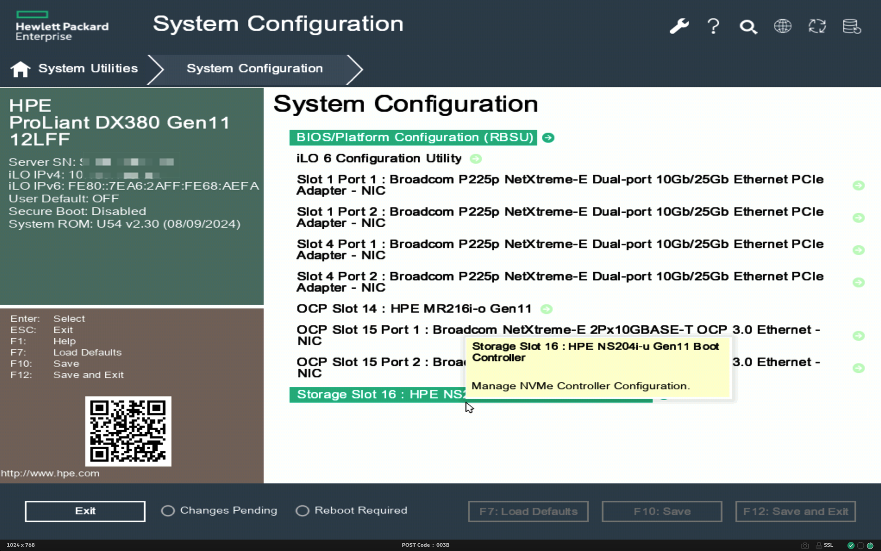Viewport: 881px width, 551px height.
Task: Open help via the question mark icon
Action: (714, 26)
